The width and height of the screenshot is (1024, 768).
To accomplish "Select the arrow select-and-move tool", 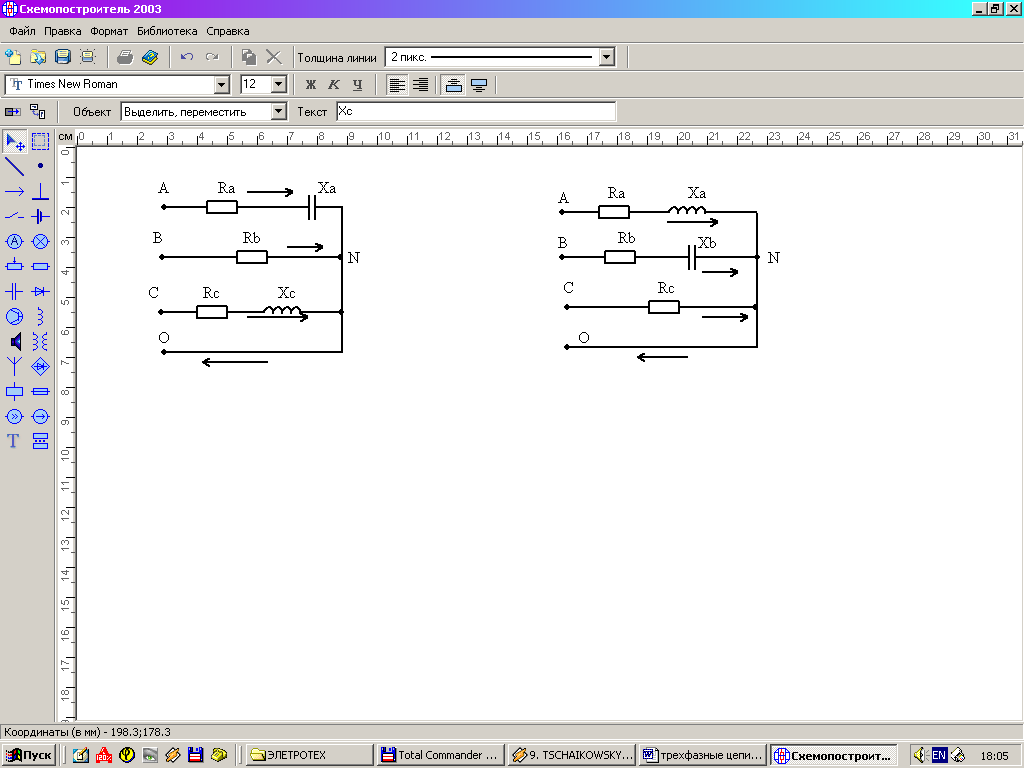I will coord(15,141).
